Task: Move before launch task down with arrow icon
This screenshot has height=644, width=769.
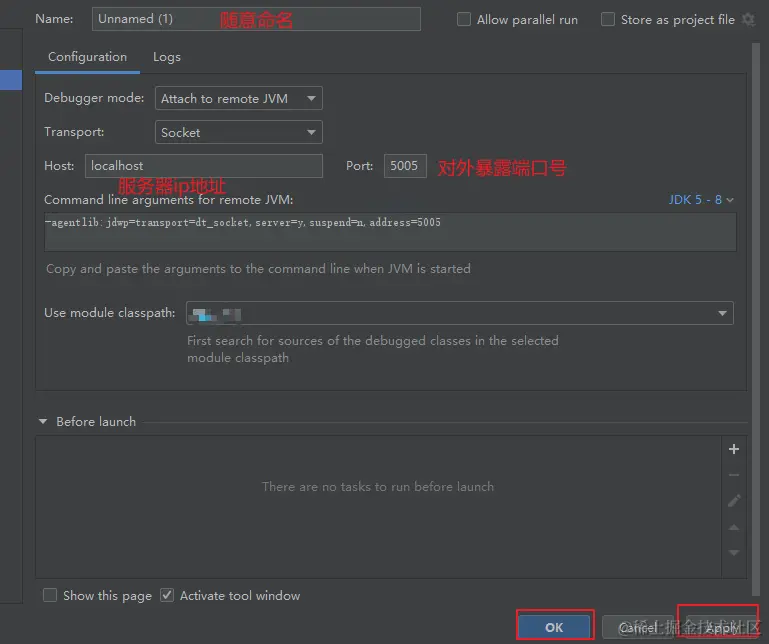Action: click(x=734, y=553)
